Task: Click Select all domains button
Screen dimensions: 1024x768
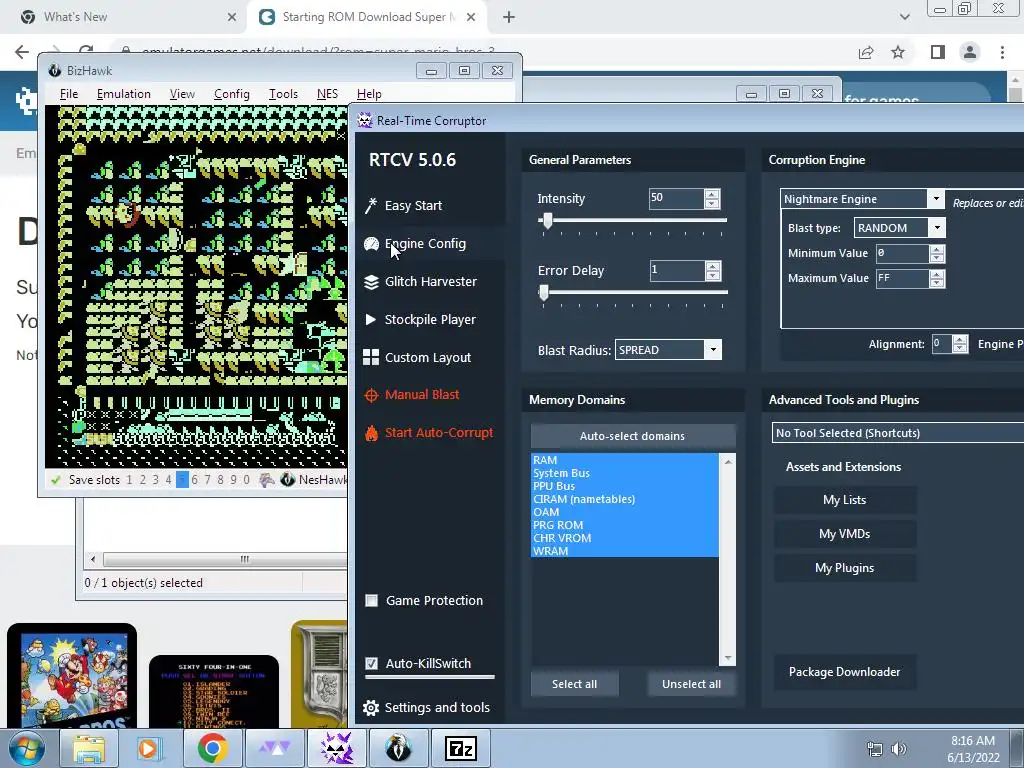Action: pos(574,684)
